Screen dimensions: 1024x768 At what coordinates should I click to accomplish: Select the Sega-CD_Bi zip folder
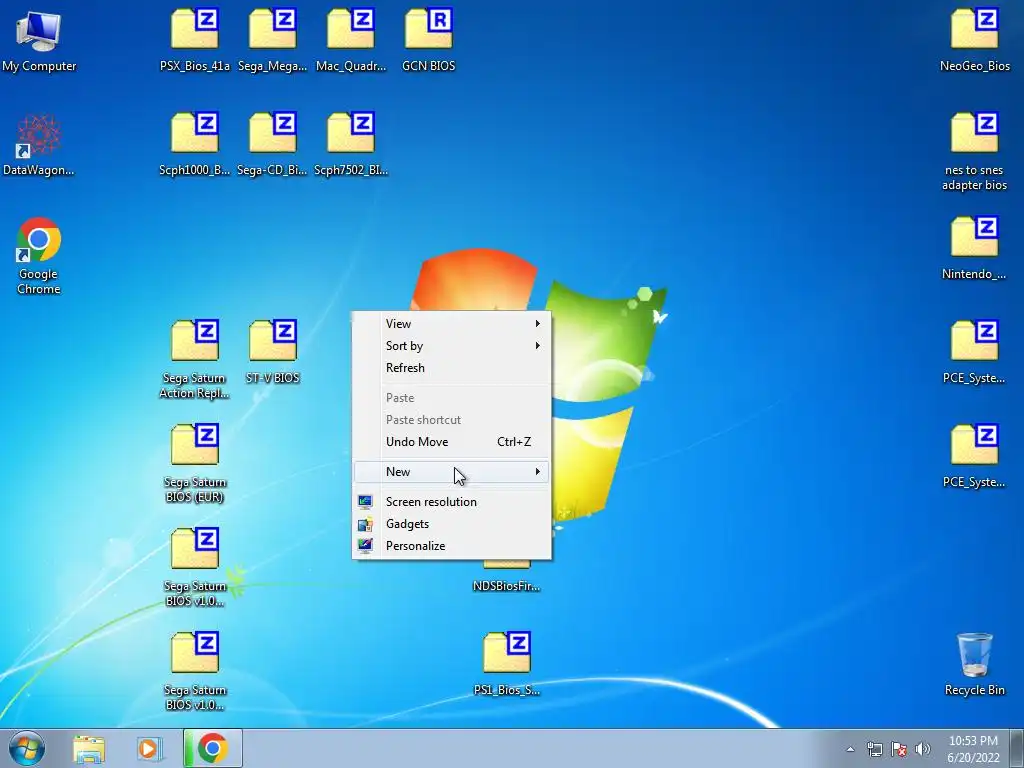coord(272,144)
